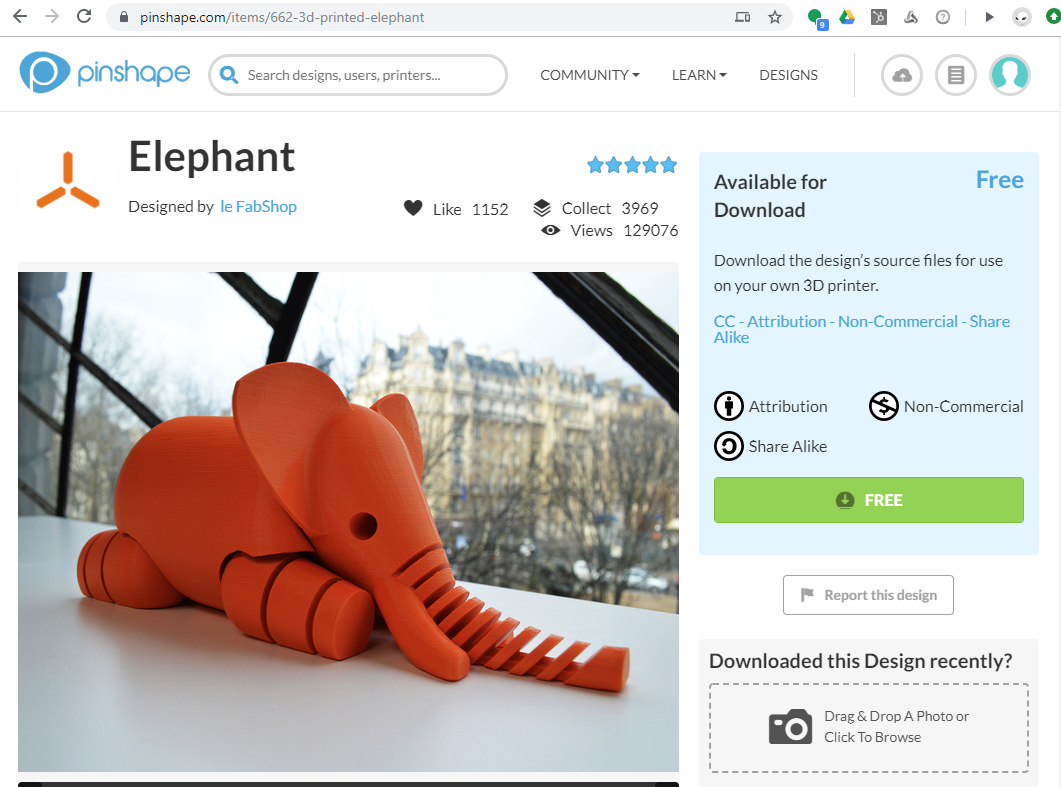Download with the green FREE button
The height and width of the screenshot is (787, 1061).
pyautogui.click(x=869, y=500)
